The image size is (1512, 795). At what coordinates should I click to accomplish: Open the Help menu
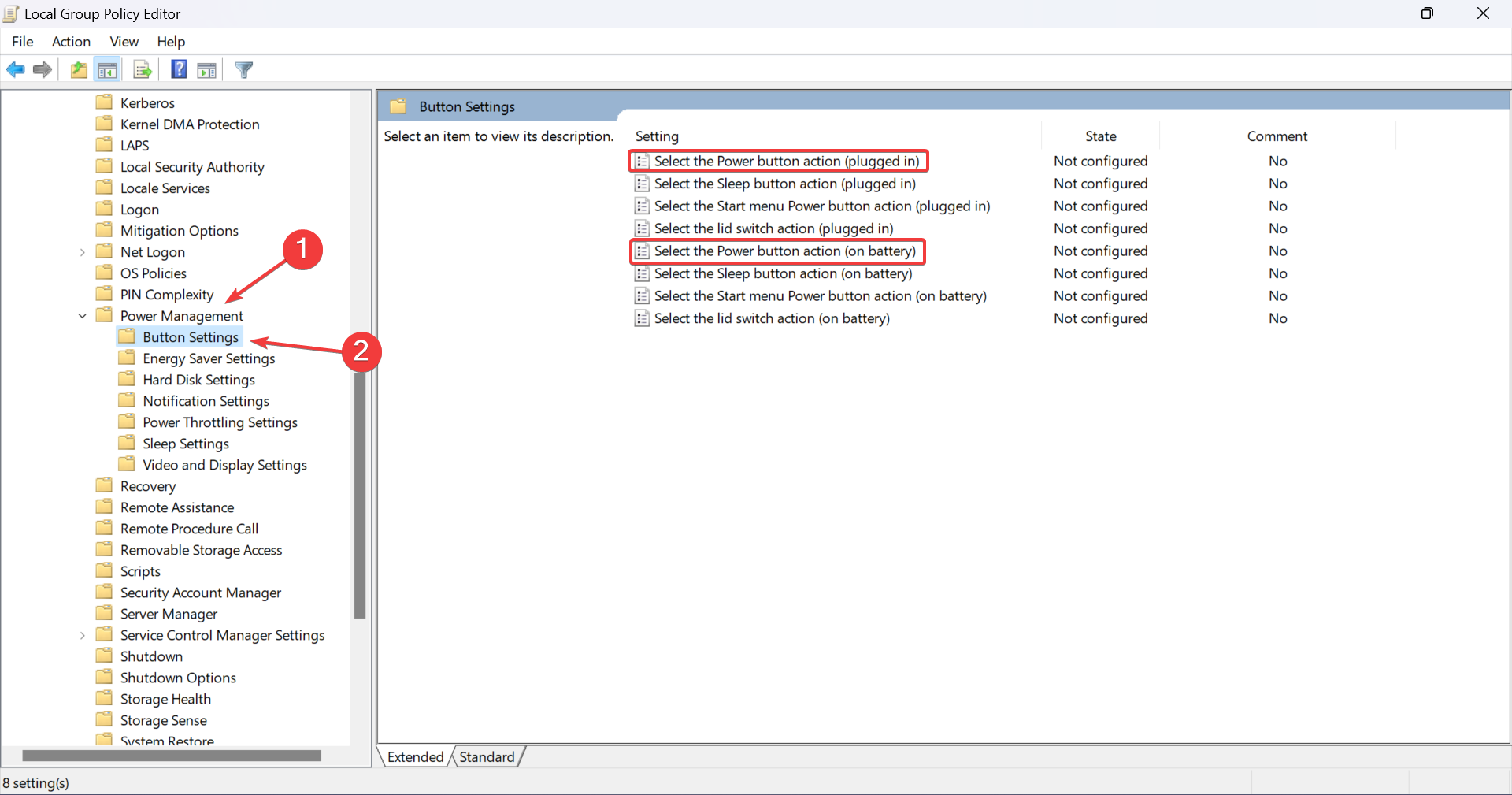171,42
